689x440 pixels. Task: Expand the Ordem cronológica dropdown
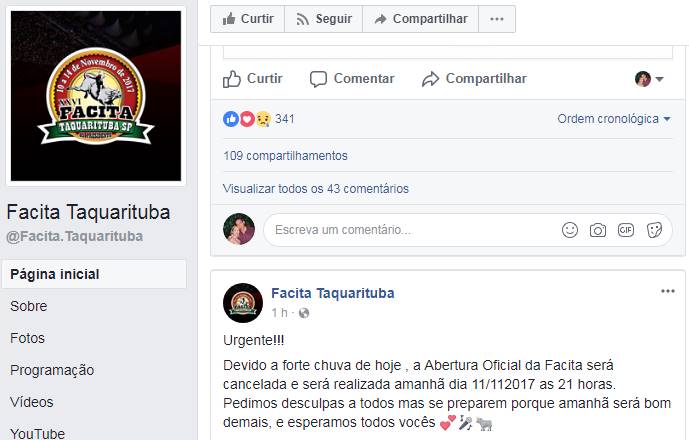tap(614, 119)
